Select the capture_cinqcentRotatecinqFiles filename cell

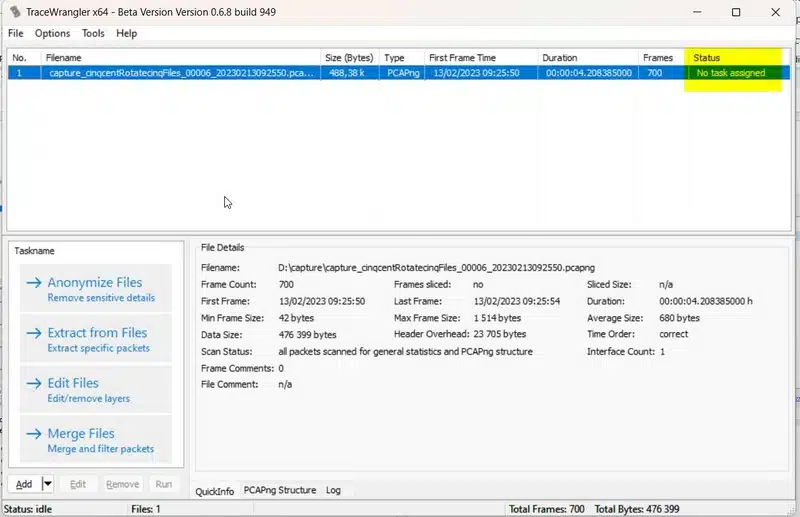point(181,73)
